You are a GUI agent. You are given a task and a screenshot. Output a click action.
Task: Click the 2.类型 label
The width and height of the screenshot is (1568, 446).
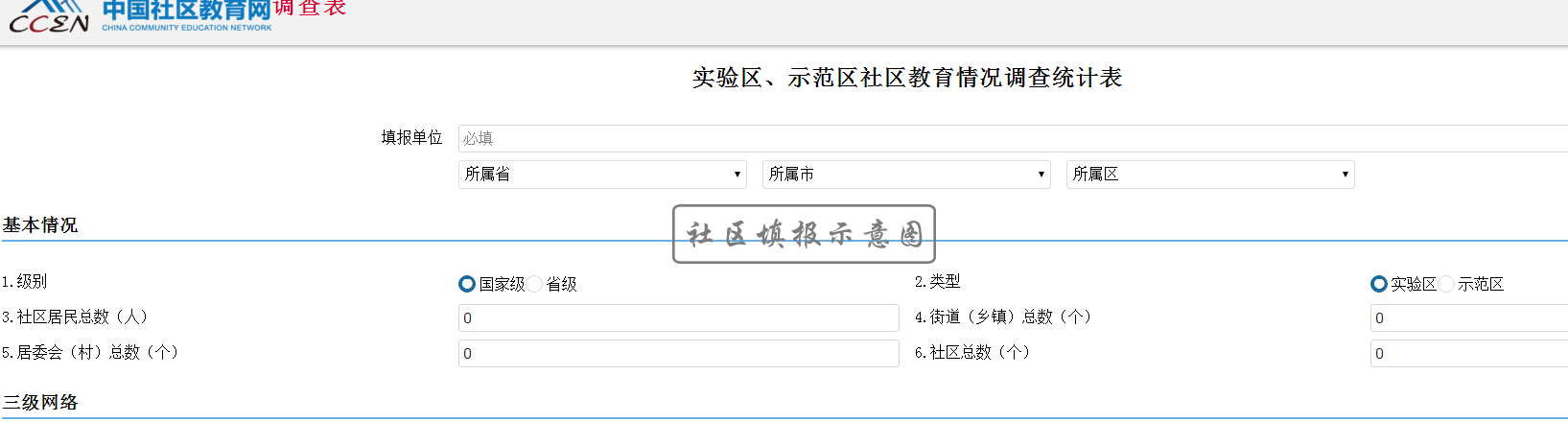point(937,282)
